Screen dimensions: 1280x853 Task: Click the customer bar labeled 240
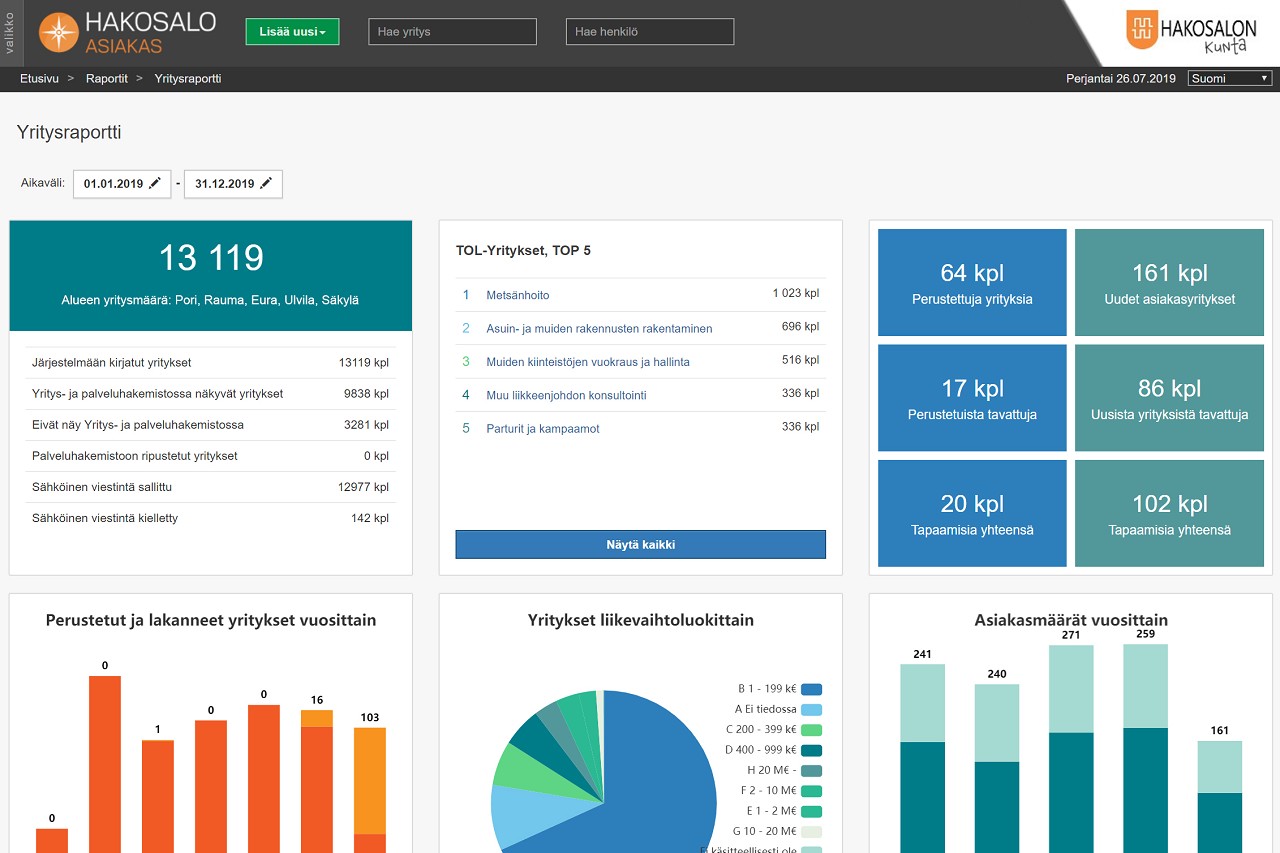(997, 768)
